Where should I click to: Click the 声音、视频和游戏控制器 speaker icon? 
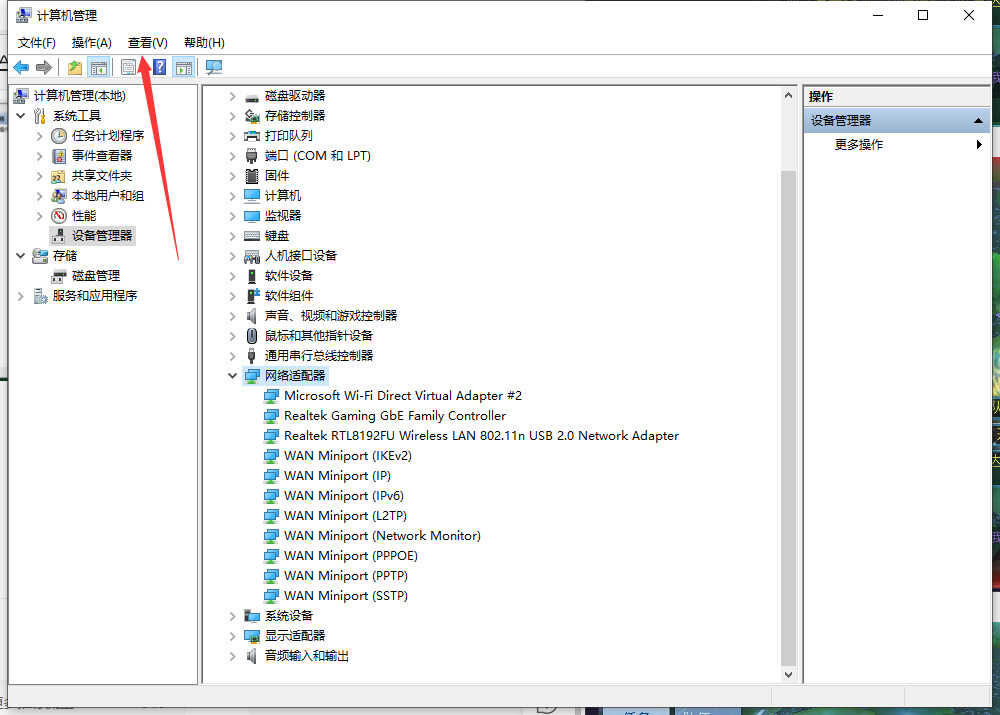point(252,316)
